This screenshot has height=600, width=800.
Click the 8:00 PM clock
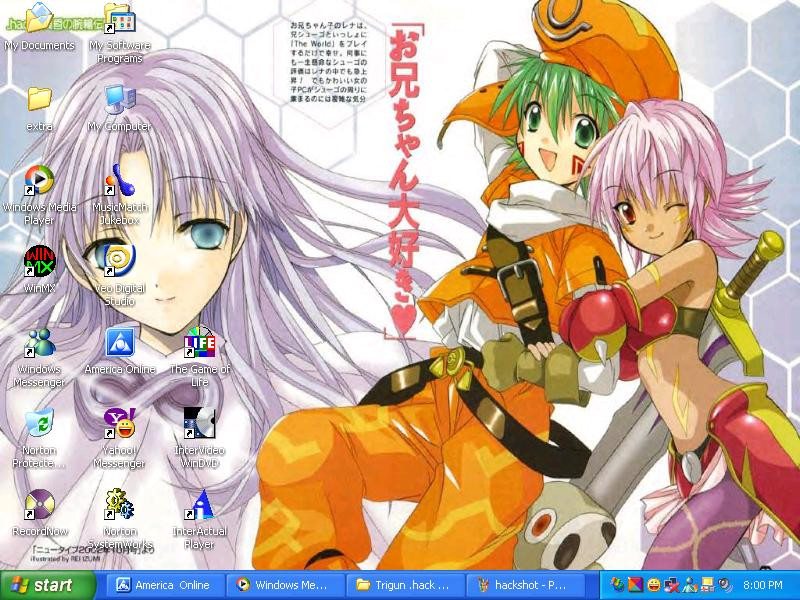tap(763, 585)
